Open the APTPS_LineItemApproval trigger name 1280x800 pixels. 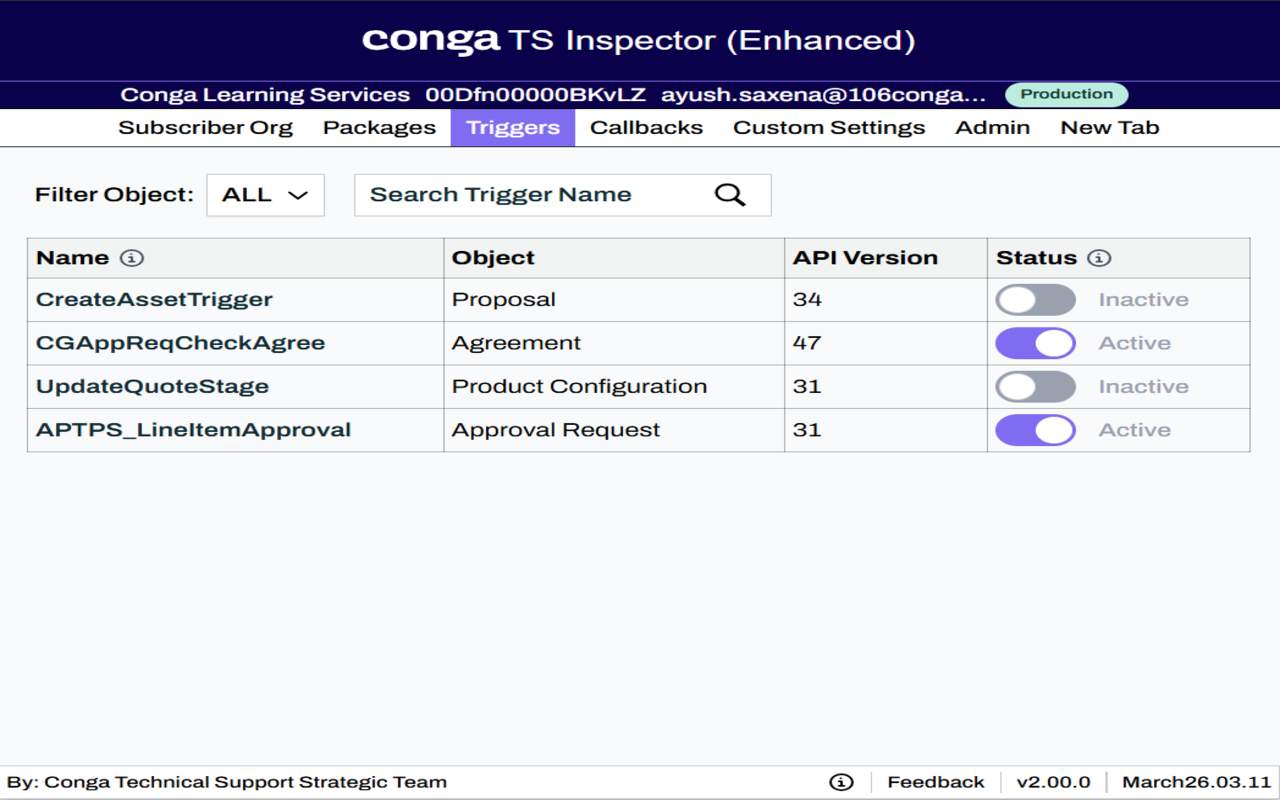(194, 430)
